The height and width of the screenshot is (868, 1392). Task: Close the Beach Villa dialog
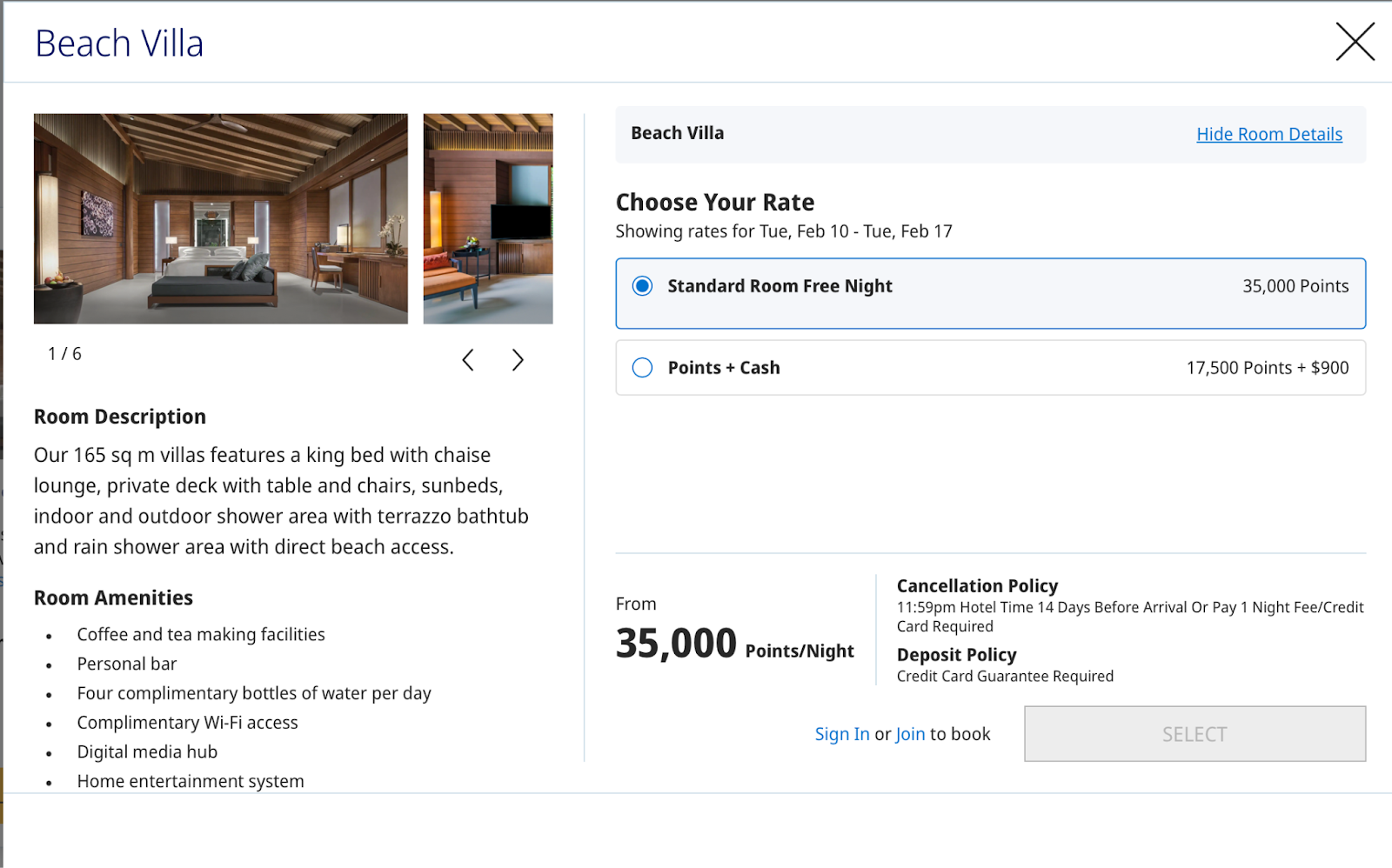[1355, 42]
